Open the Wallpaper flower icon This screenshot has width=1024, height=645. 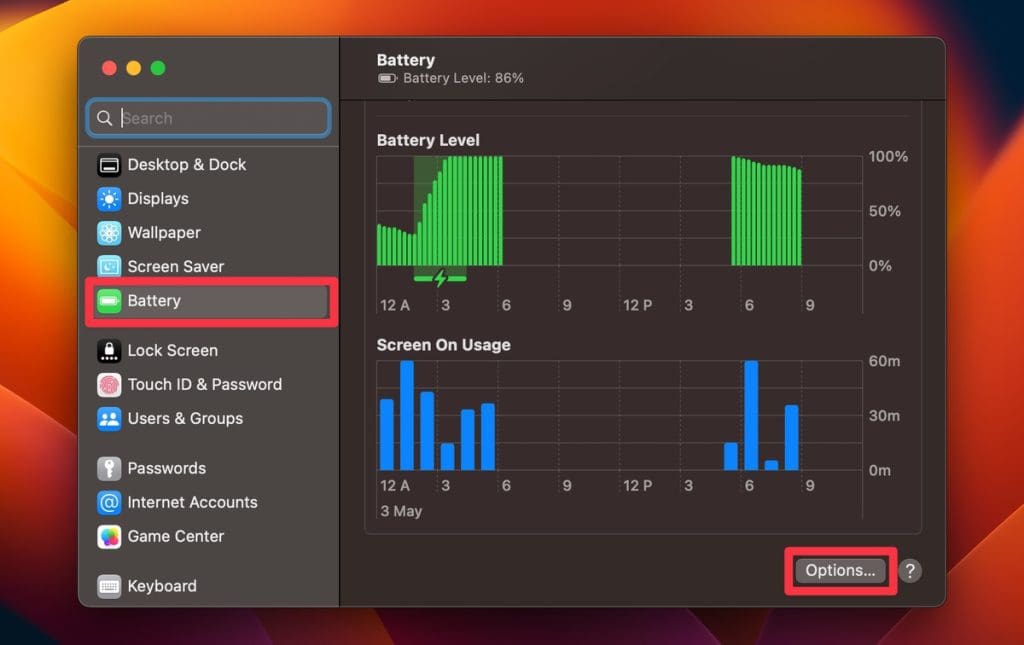(109, 233)
